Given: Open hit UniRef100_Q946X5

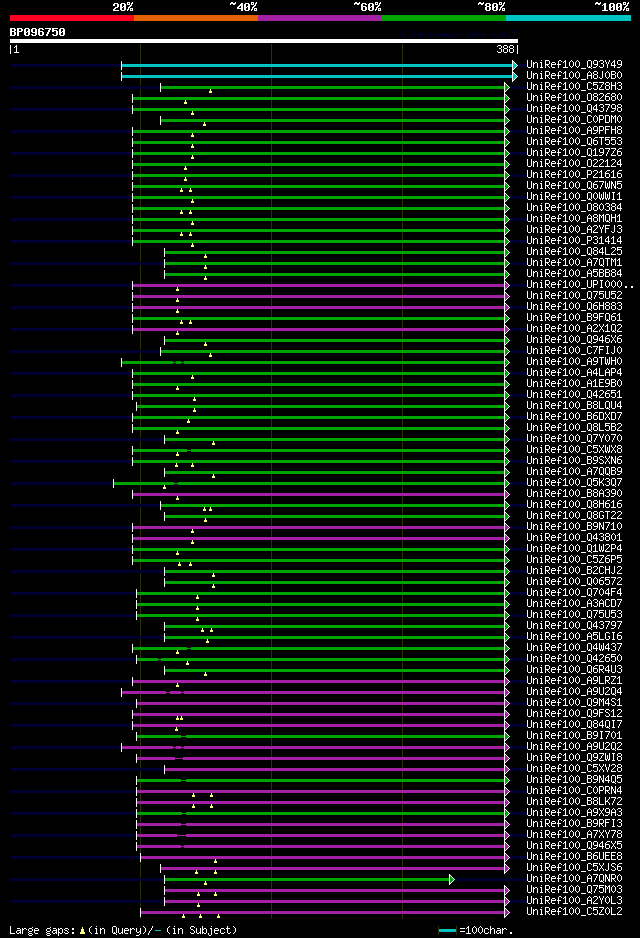Looking at the screenshot, I should [x=574, y=845].
